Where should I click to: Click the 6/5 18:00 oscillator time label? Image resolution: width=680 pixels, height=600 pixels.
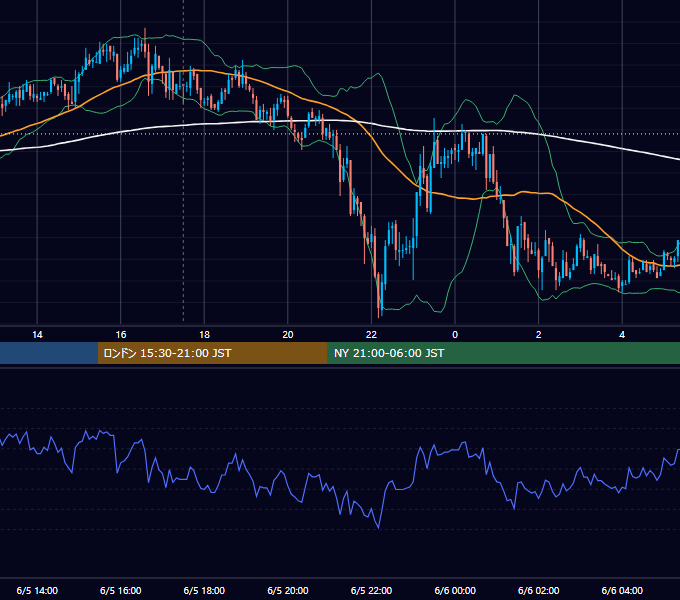(204, 590)
